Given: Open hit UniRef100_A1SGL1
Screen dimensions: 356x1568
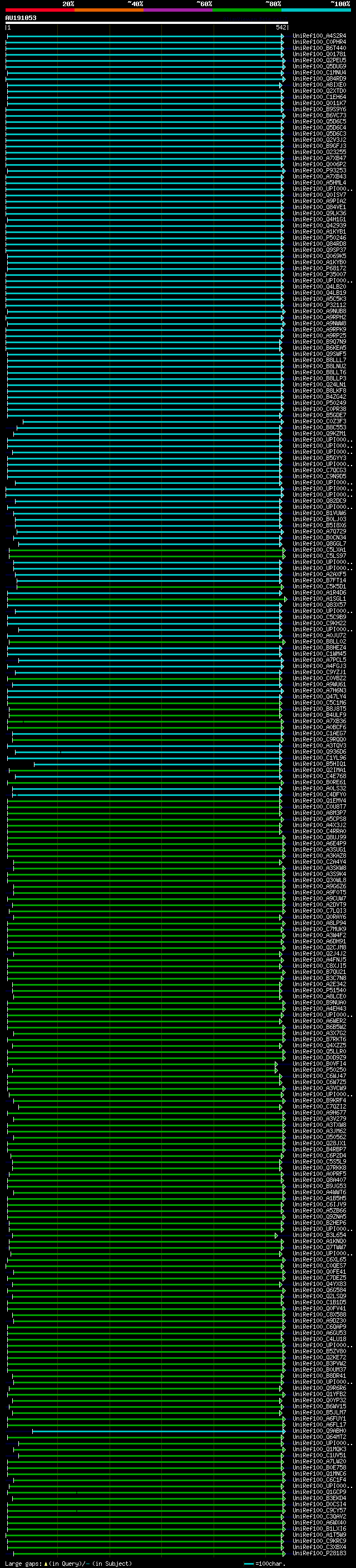Looking at the screenshot, I should click(x=319, y=599).
